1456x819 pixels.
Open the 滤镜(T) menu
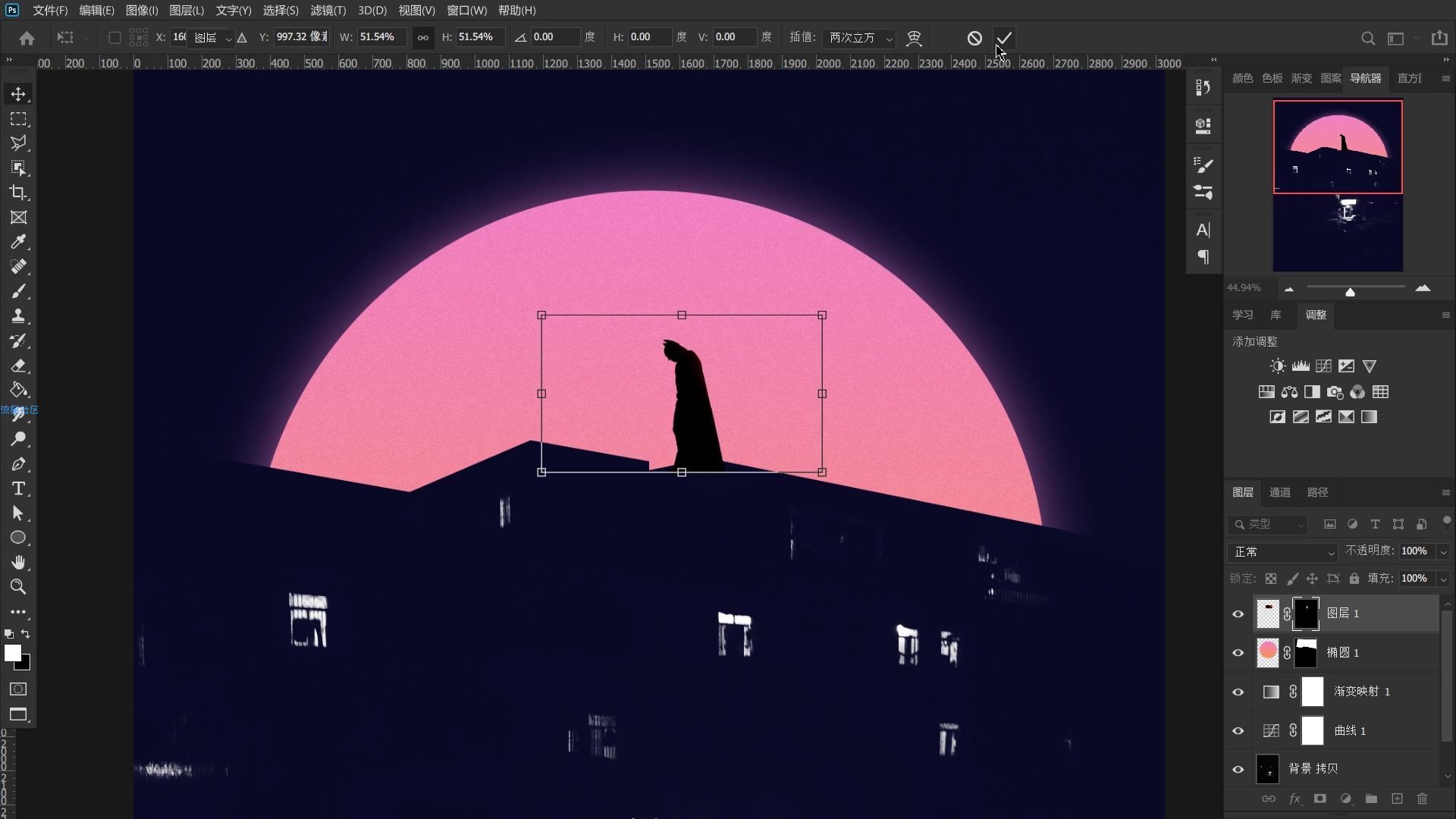[x=328, y=11]
